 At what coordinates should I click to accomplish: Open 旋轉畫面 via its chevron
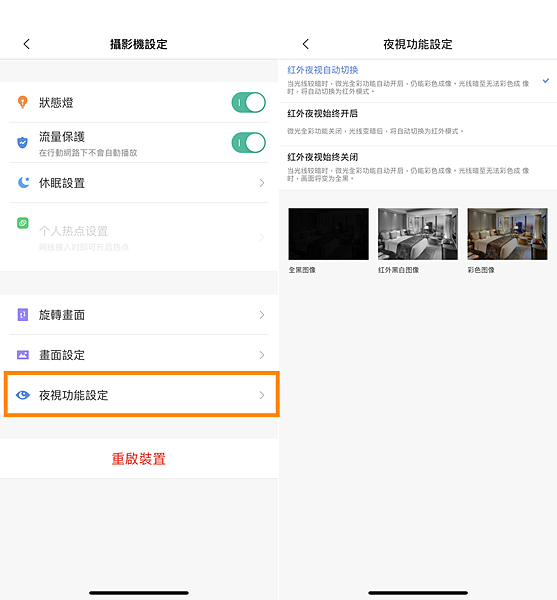[262, 315]
